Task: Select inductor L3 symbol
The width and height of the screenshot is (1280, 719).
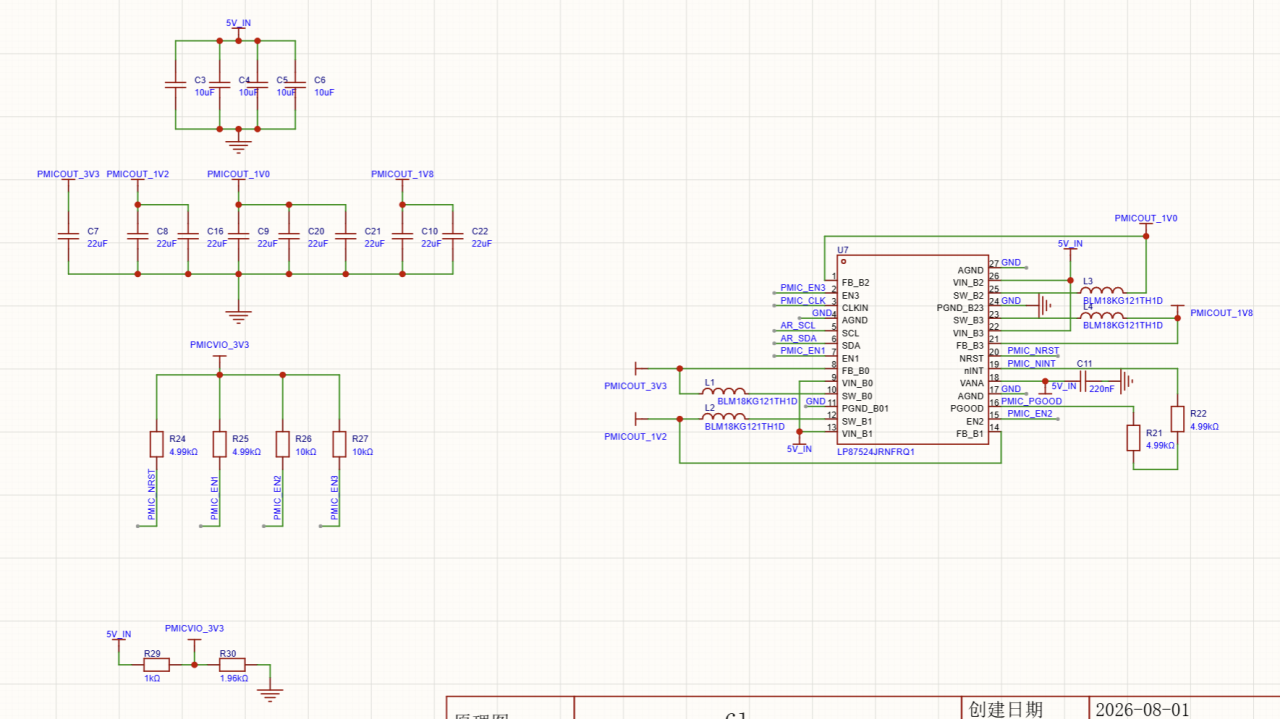Action: coord(1102,290)
